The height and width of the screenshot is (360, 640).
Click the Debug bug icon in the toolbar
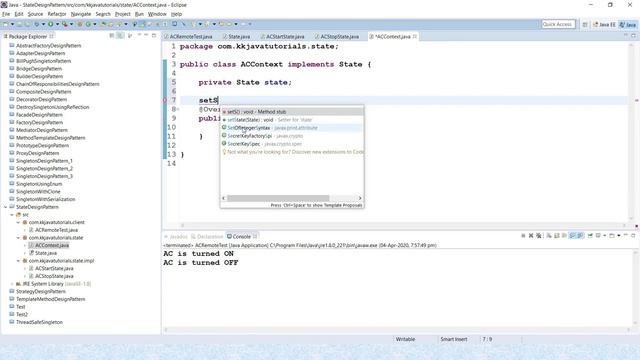pyautogui.click(x=37, y=24)
